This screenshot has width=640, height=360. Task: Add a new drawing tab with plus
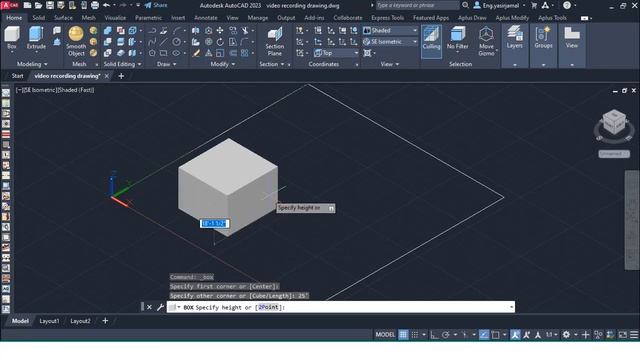121,76
